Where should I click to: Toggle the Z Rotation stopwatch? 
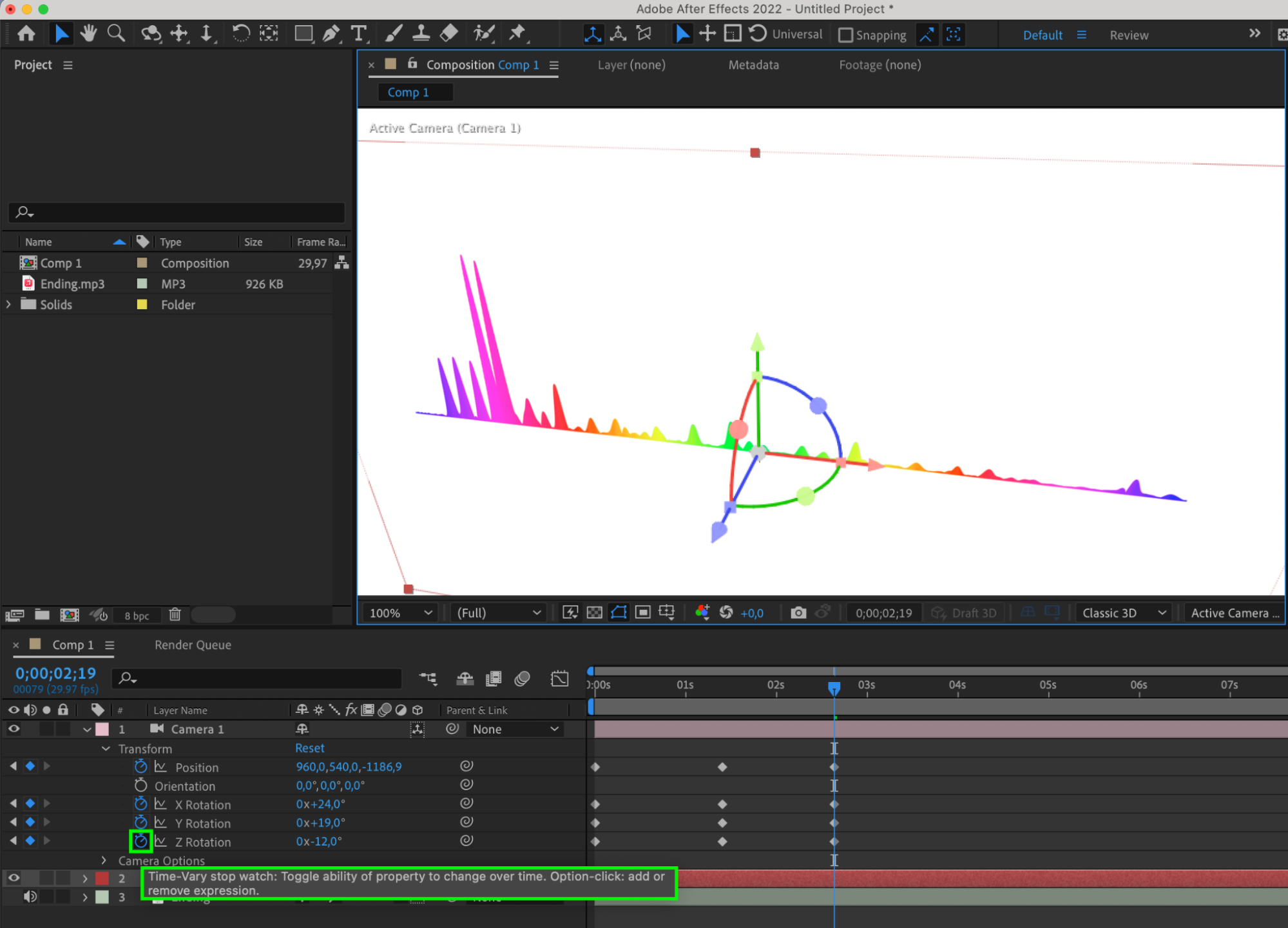click(140, 841)
